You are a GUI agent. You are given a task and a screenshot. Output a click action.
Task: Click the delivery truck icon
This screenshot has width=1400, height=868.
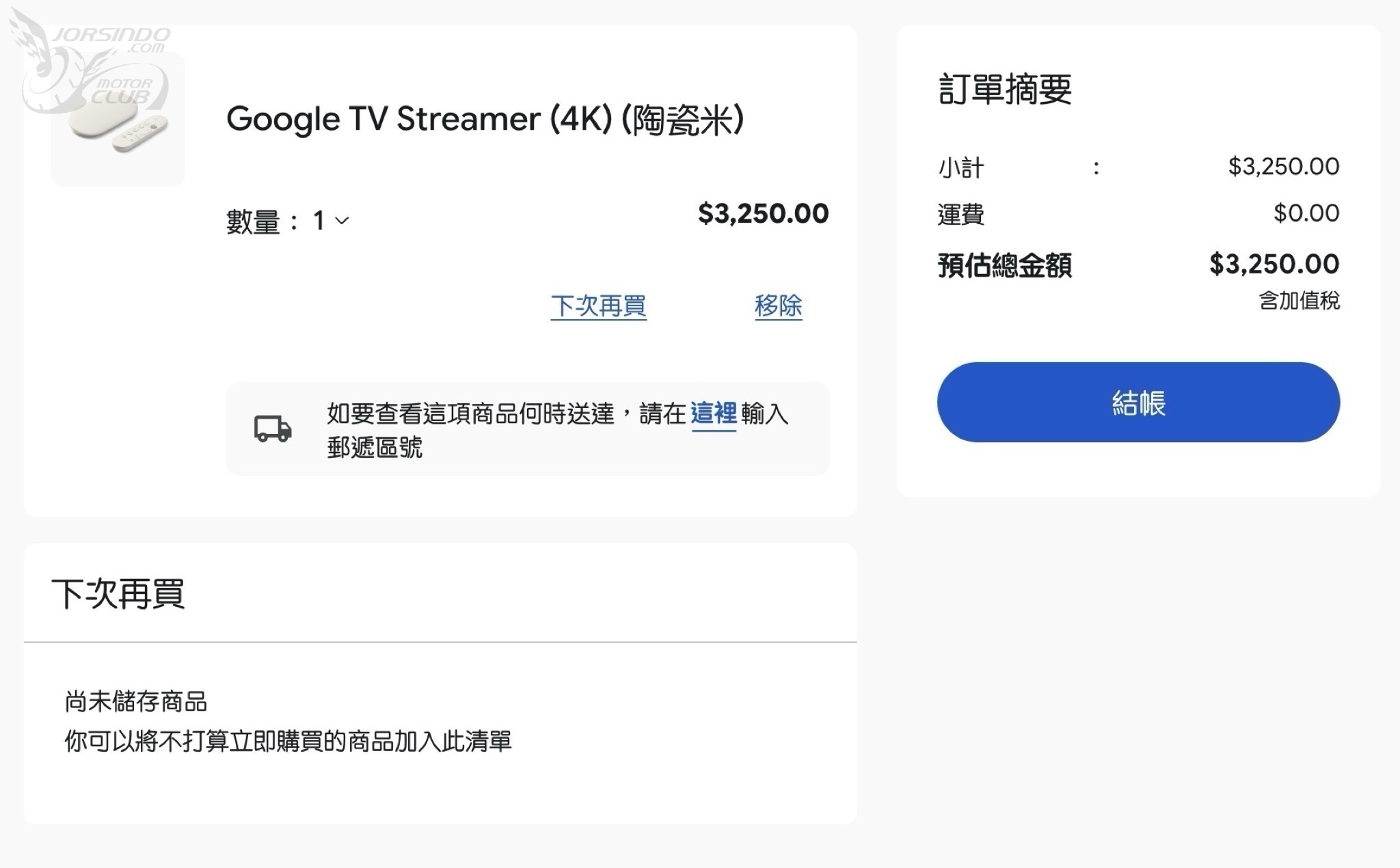pos(273,429)
